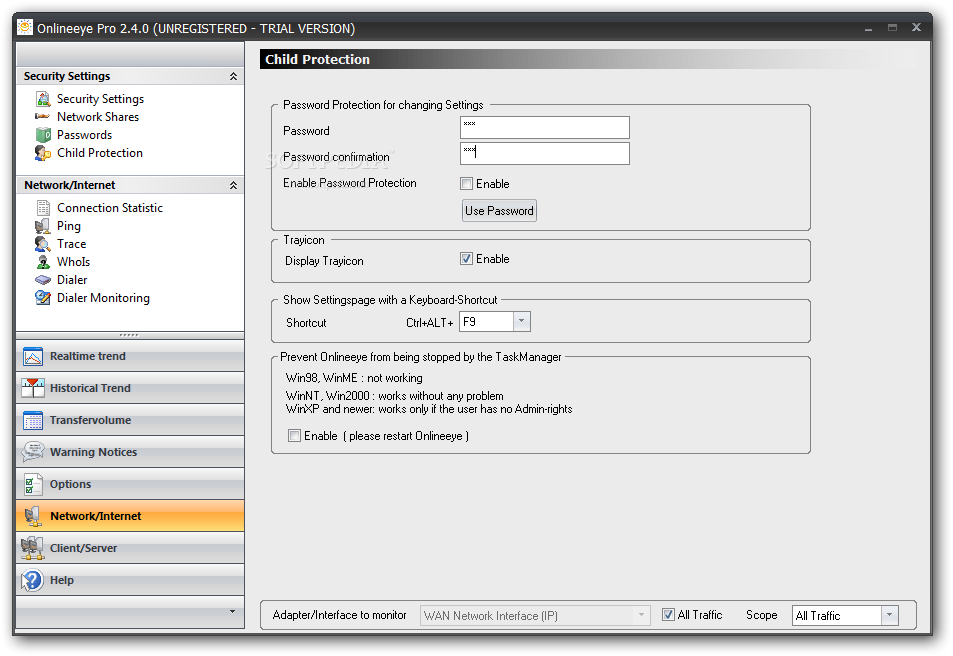Click the Network Shares icon
953x656 pixels.
pos(43,116)
